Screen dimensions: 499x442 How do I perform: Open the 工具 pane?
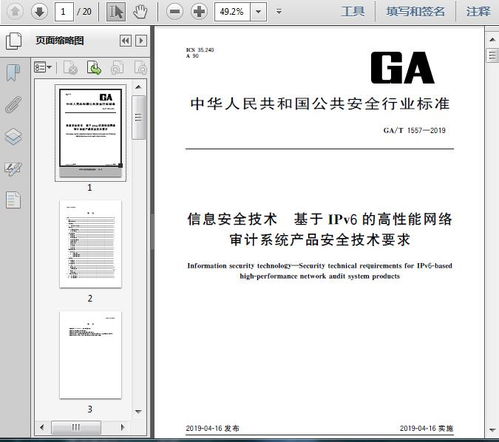(x=353, y=12)
